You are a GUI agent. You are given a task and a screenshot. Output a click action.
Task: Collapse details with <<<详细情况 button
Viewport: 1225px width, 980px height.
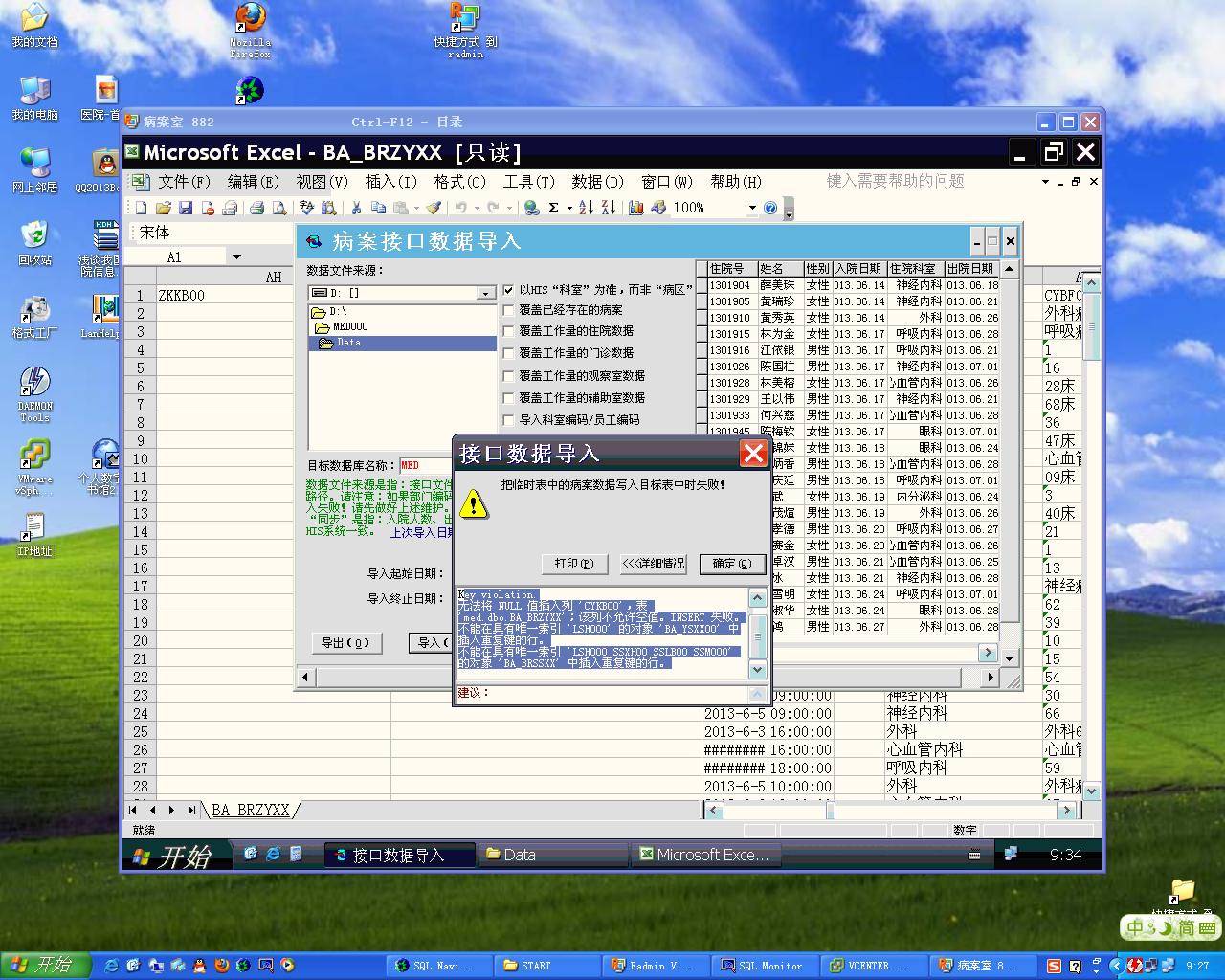pos(654,564)
